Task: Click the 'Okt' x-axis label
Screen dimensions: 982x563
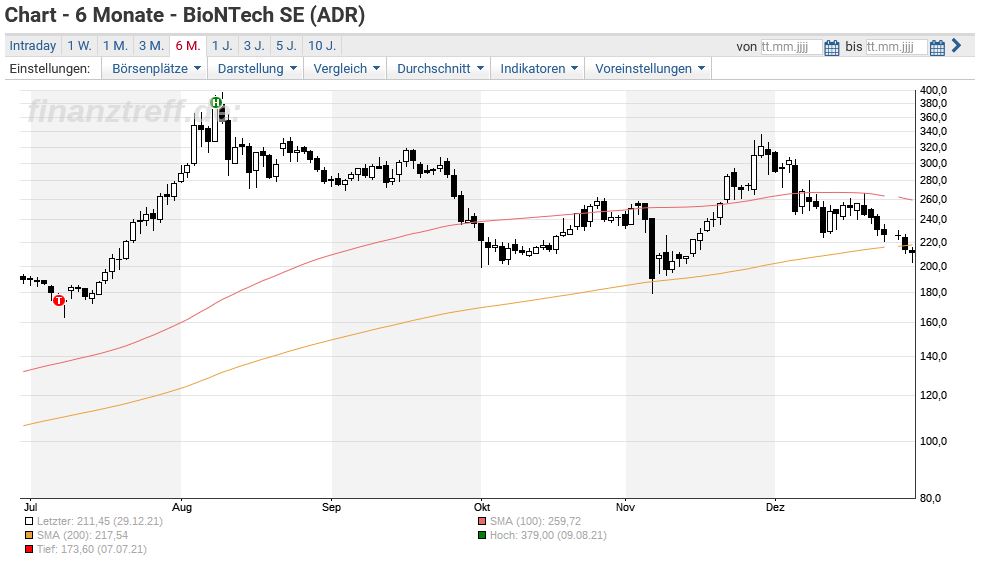Action: tap(482, 507)
